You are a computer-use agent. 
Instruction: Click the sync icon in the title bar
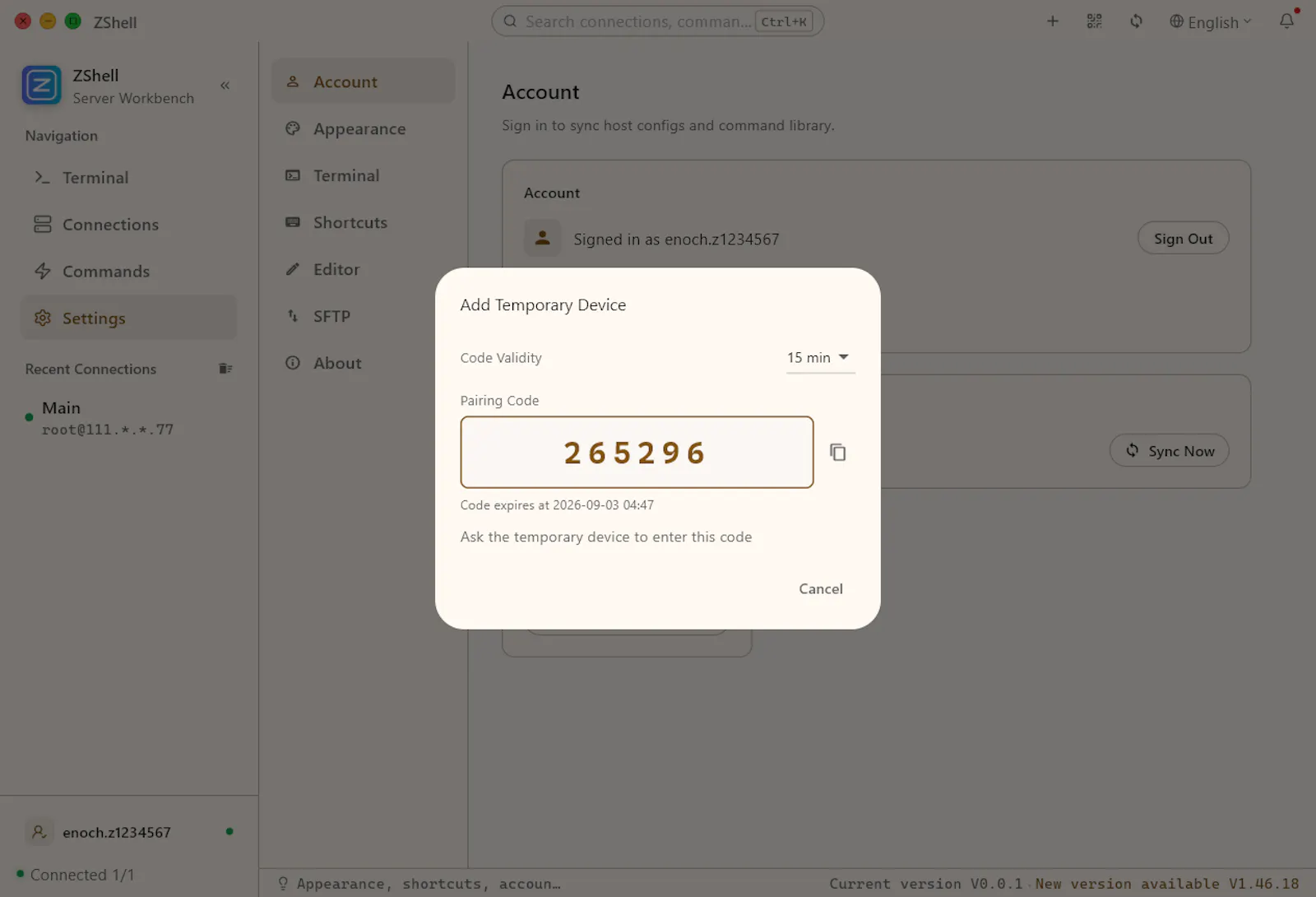click(x=1136, y=21)
